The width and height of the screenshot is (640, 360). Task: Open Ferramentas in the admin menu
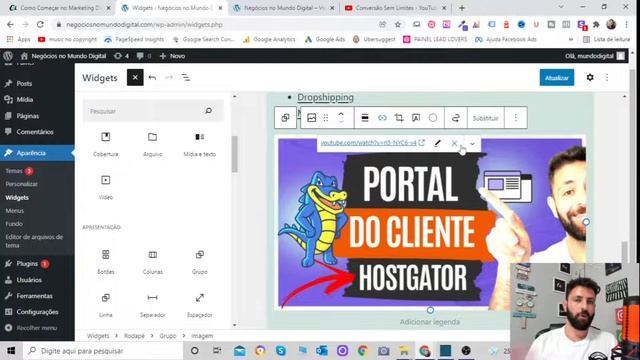34,296
